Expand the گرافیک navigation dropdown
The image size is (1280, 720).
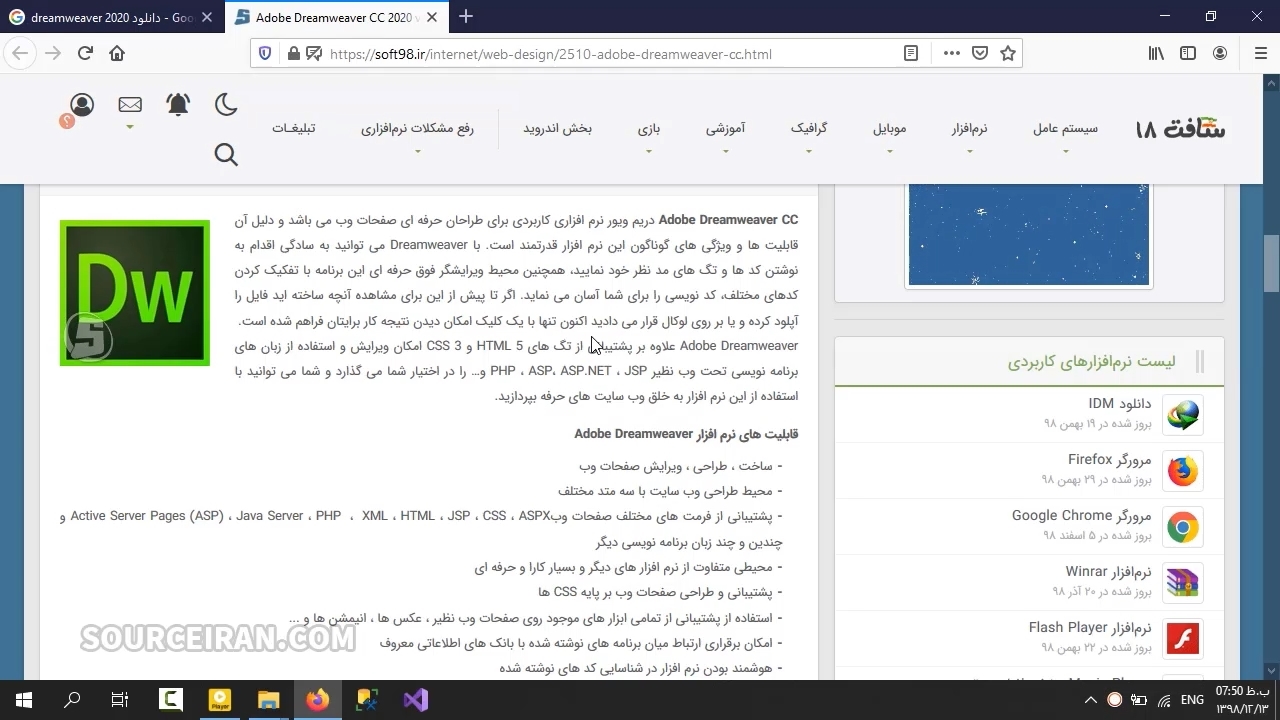tap(808, 129)
